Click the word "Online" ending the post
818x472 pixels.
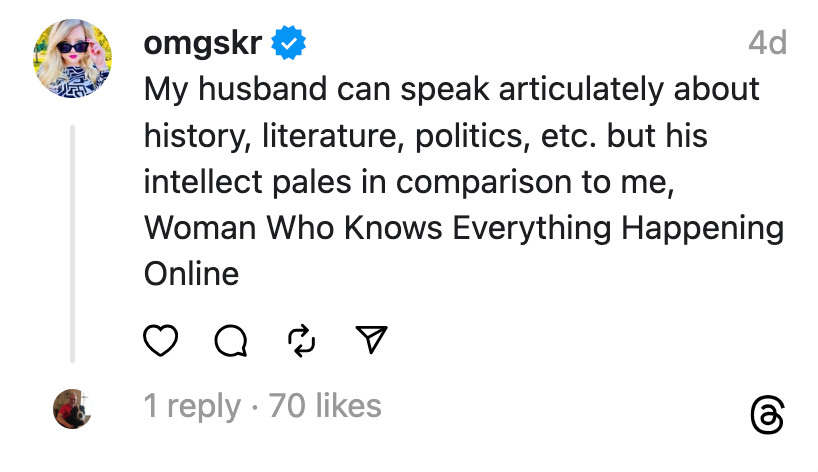[192, 274]
